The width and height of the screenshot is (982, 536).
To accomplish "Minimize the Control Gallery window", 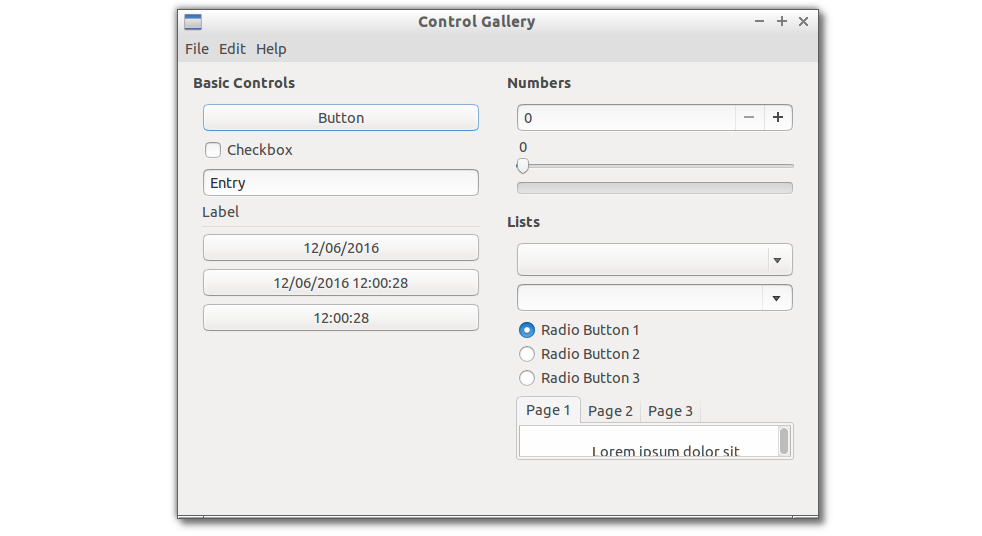I will click(759, 21).
